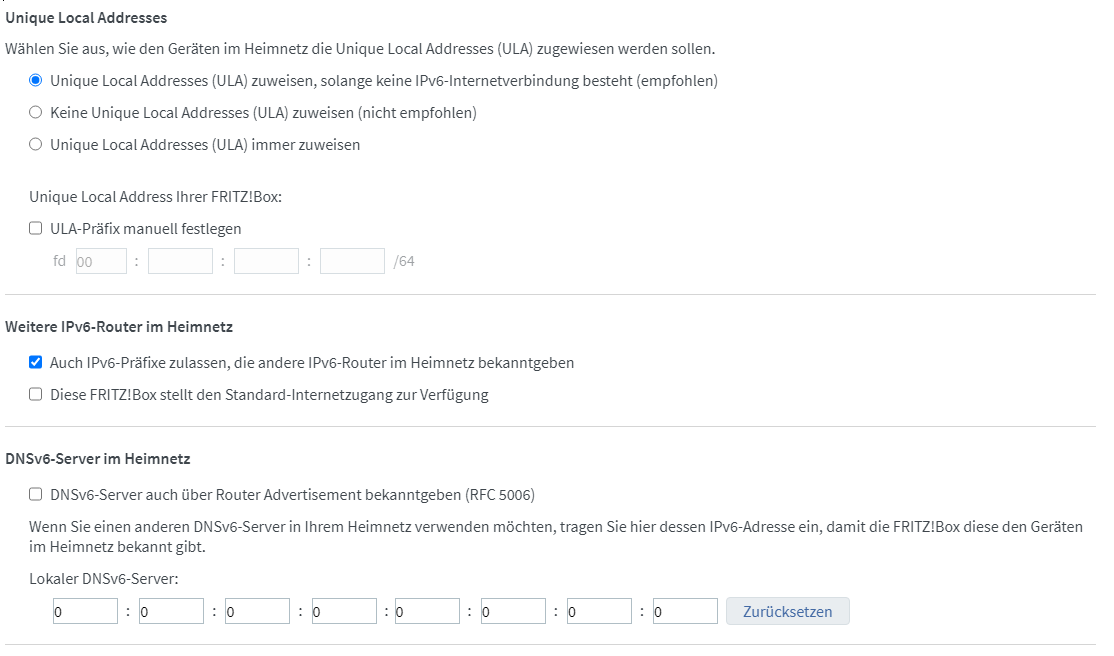This screenshot has height=656, width=1114.
Task: Select Keine Unique Local Addresses zuweisen option
Action: click(x=36, y=112)
